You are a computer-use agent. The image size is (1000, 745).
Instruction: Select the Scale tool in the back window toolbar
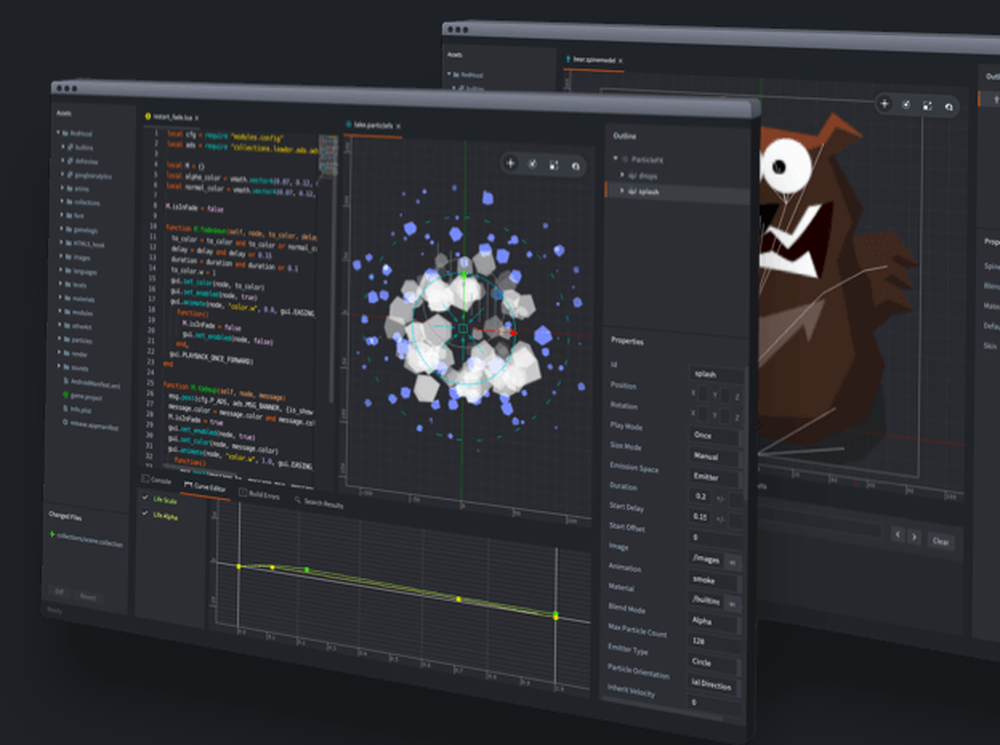click(927, 106)
